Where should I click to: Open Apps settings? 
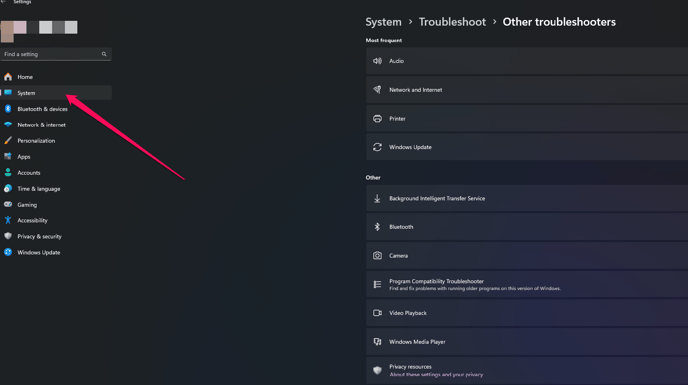tap(56, 156)
